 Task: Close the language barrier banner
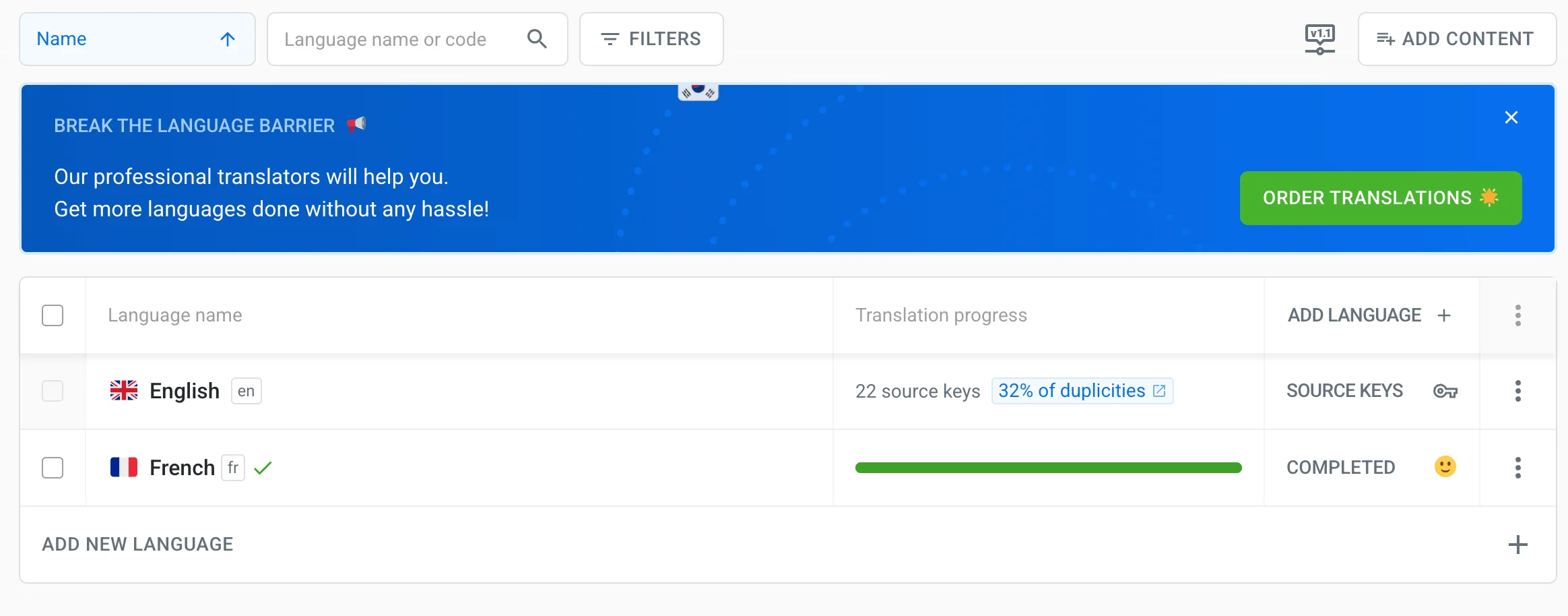1511,118
